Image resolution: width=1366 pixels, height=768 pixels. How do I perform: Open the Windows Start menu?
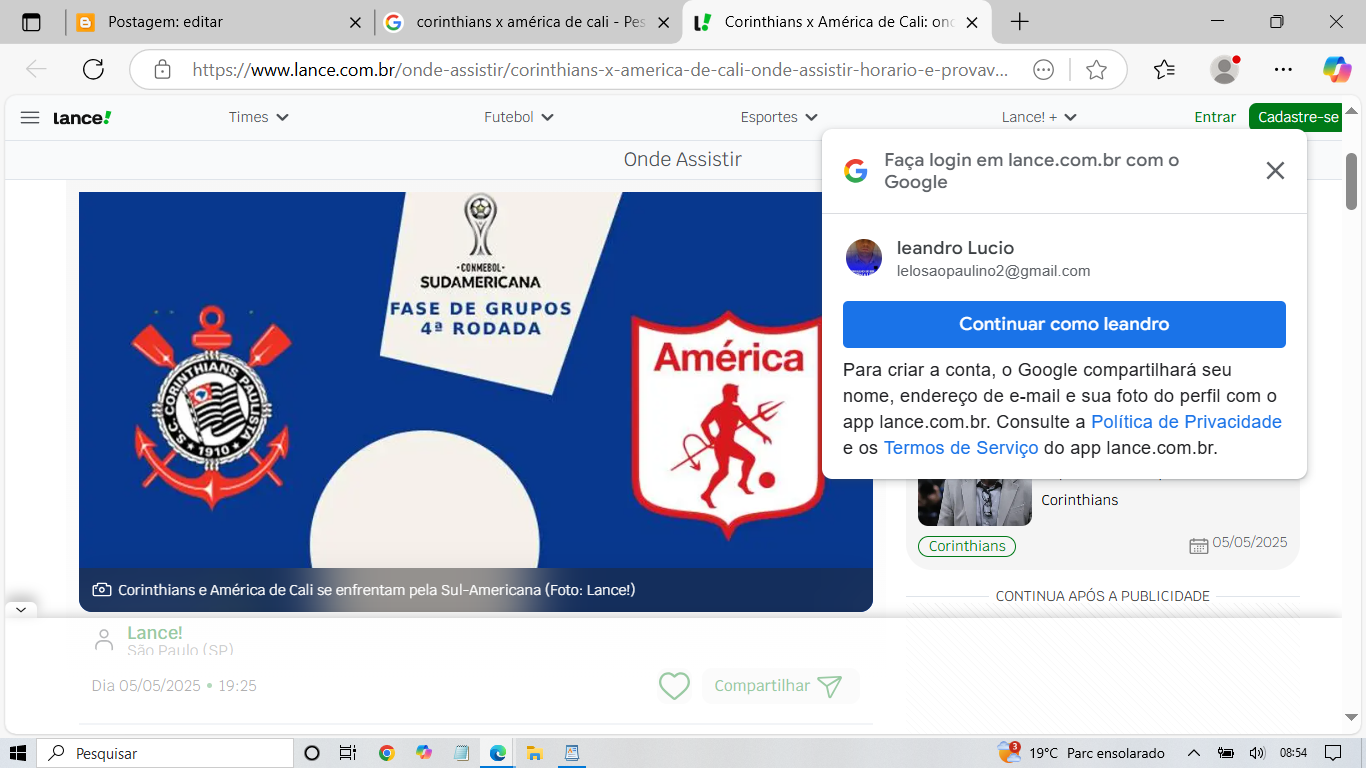point(18,753)
